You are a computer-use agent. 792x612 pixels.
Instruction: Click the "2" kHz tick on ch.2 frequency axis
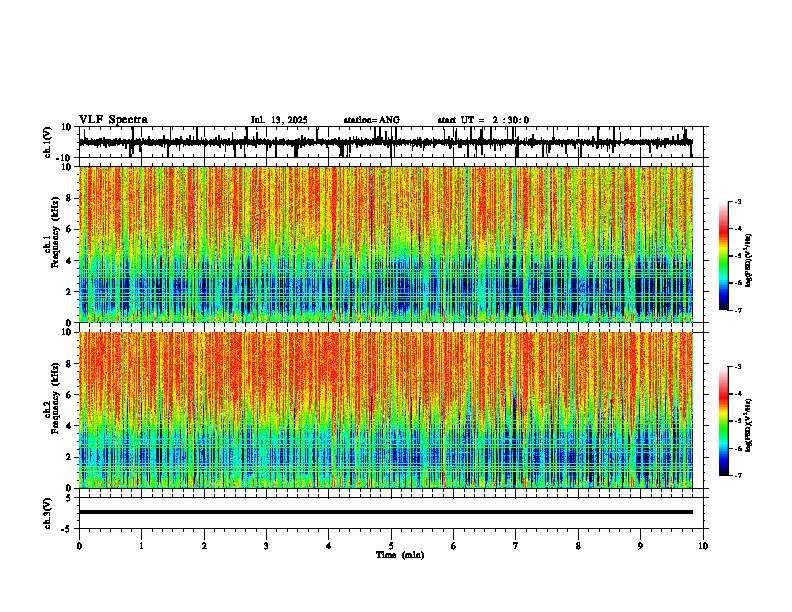[70, 457]
